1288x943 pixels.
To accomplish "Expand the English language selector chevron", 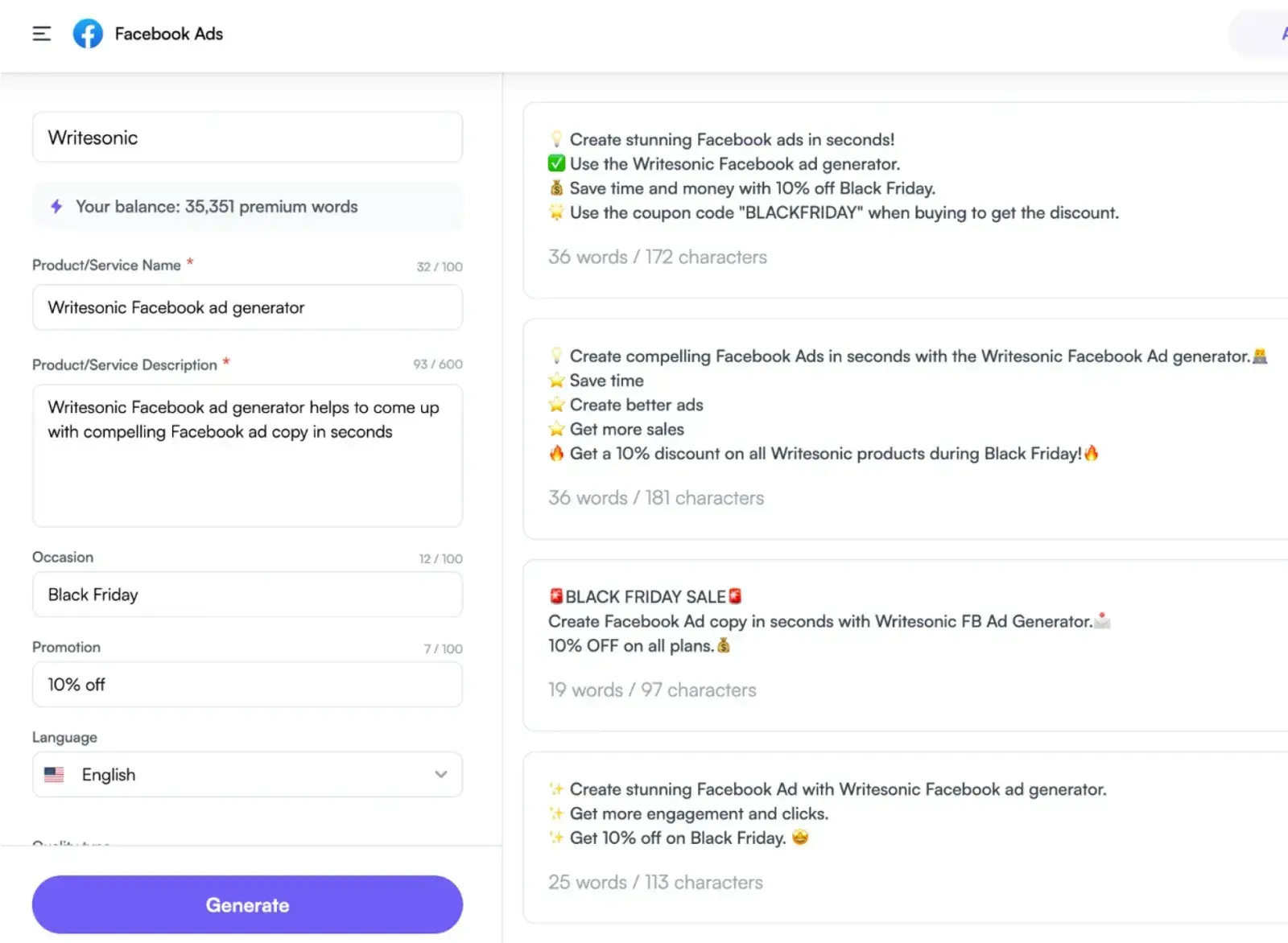I will (x=440, y=774).
